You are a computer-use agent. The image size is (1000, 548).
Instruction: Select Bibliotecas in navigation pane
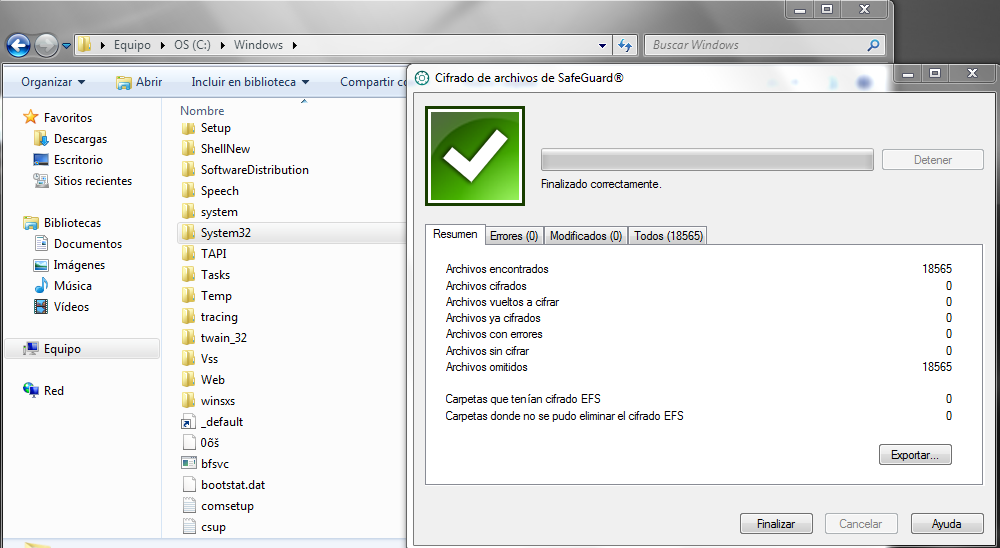[x=72, y=223]
